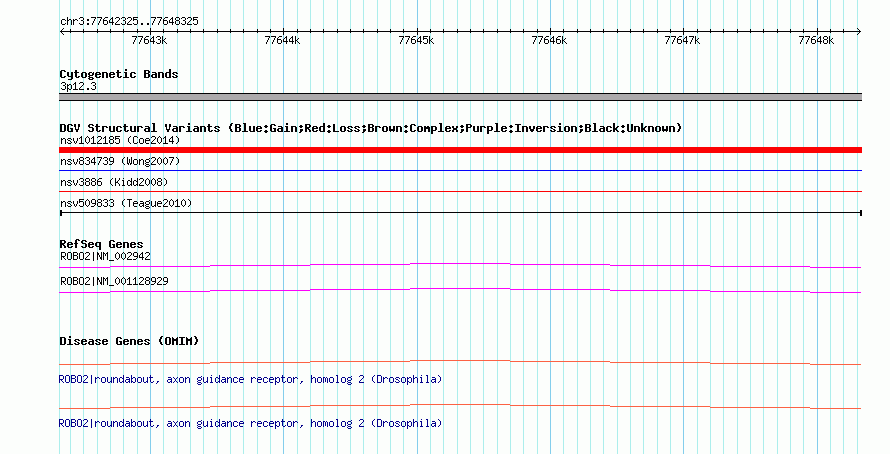
Task: Select the DGV Structural Variants track title
Action: [x=371, y=128]
